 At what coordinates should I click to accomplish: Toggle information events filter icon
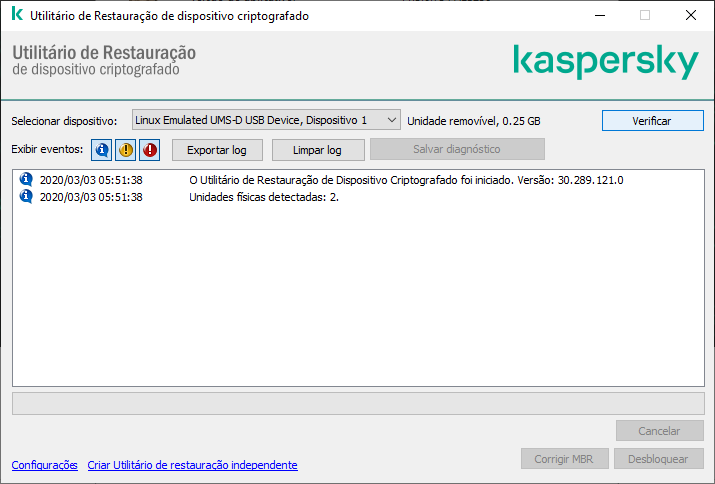101,150
